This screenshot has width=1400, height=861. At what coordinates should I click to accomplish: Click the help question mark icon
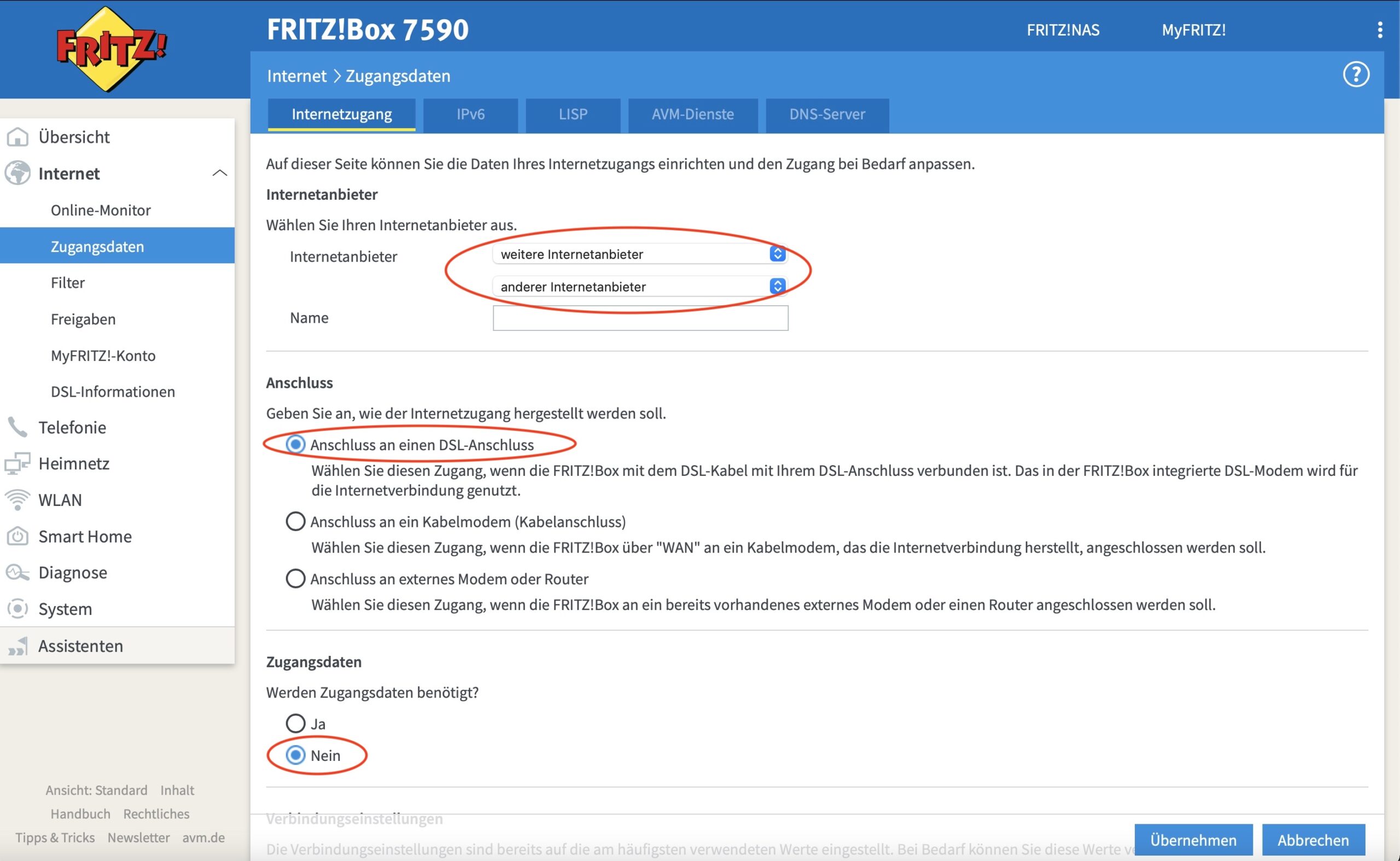(x=1356, y=74)
